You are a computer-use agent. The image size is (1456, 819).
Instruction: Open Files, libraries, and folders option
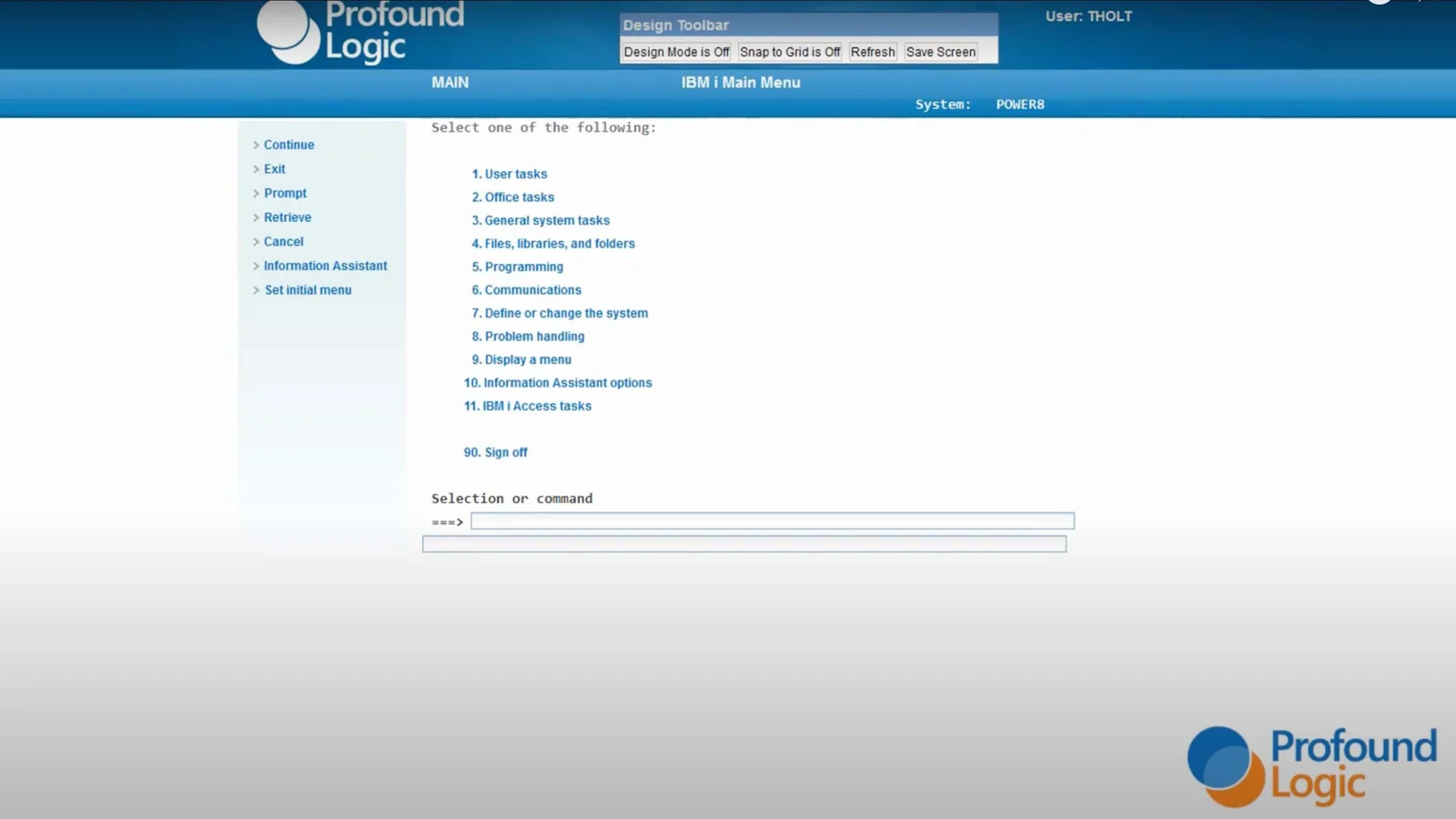pyautogui.click(x=553, y=244)
